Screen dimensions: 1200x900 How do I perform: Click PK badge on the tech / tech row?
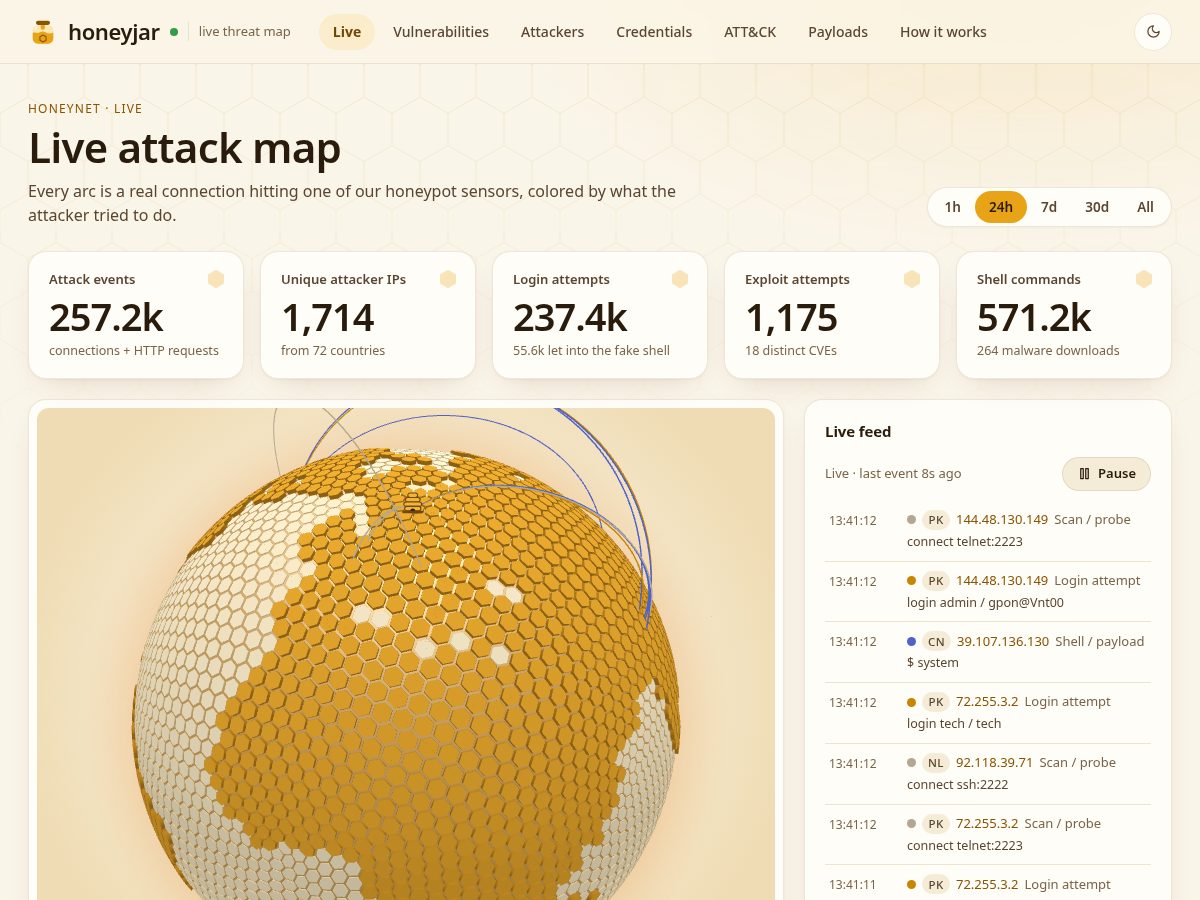[935, 702]
